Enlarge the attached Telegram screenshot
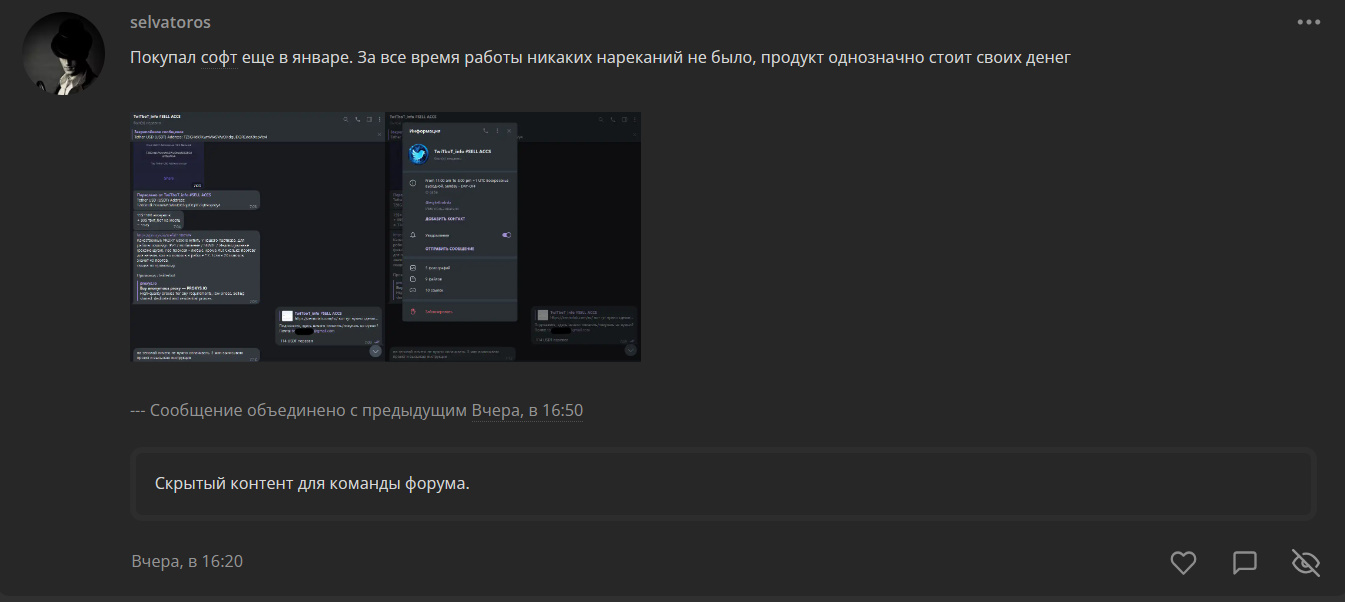This screenshot has height=602, width=1345. click(x=385, y=236)
